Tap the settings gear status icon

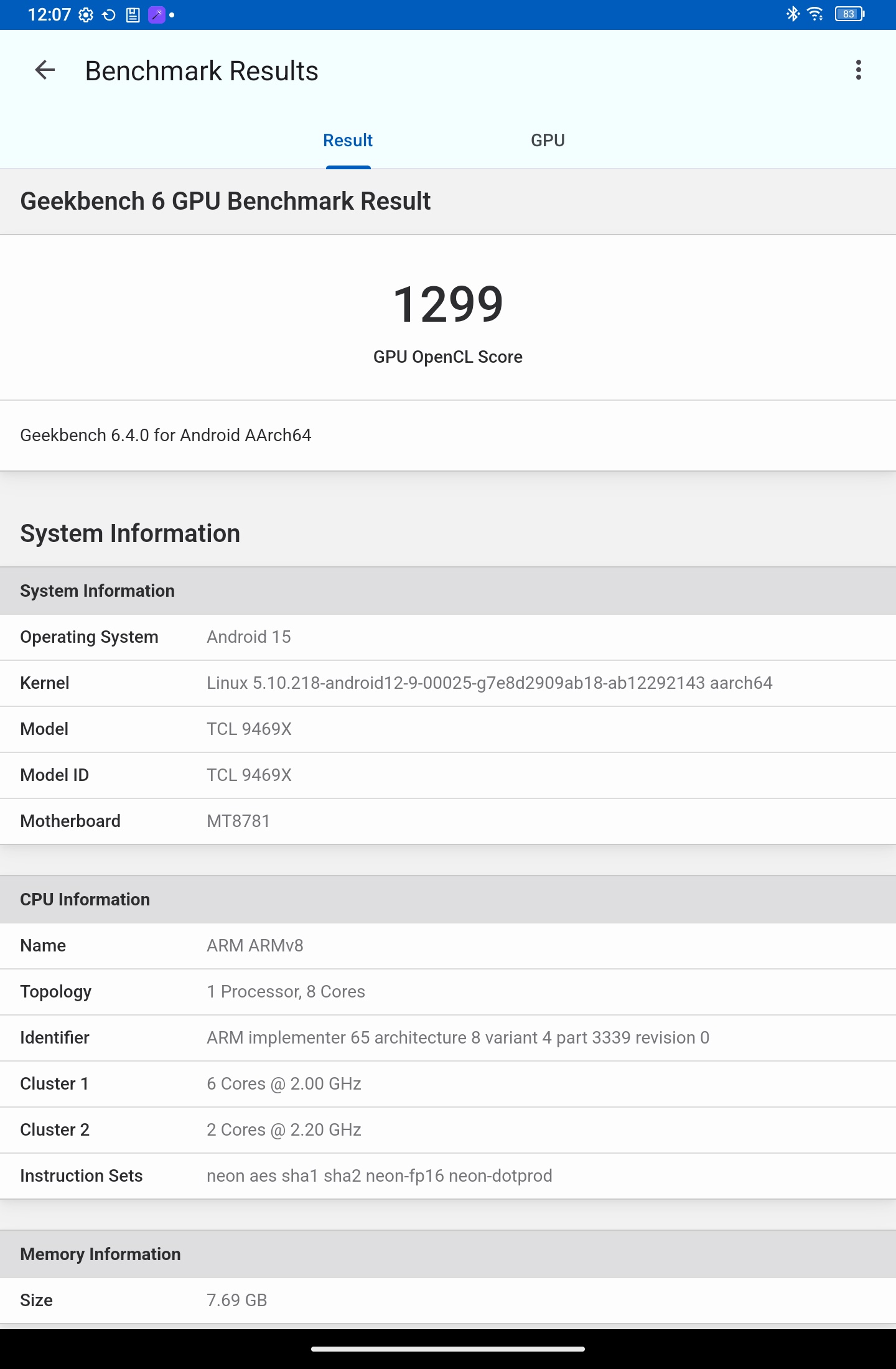click(86, 15)
